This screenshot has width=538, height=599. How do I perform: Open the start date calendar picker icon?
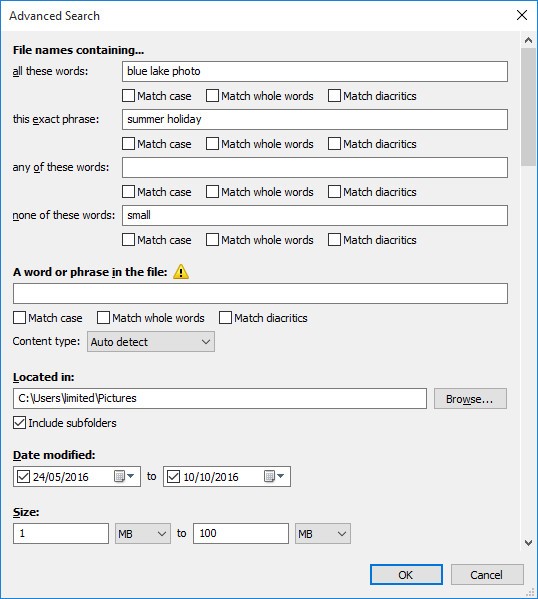124,476
